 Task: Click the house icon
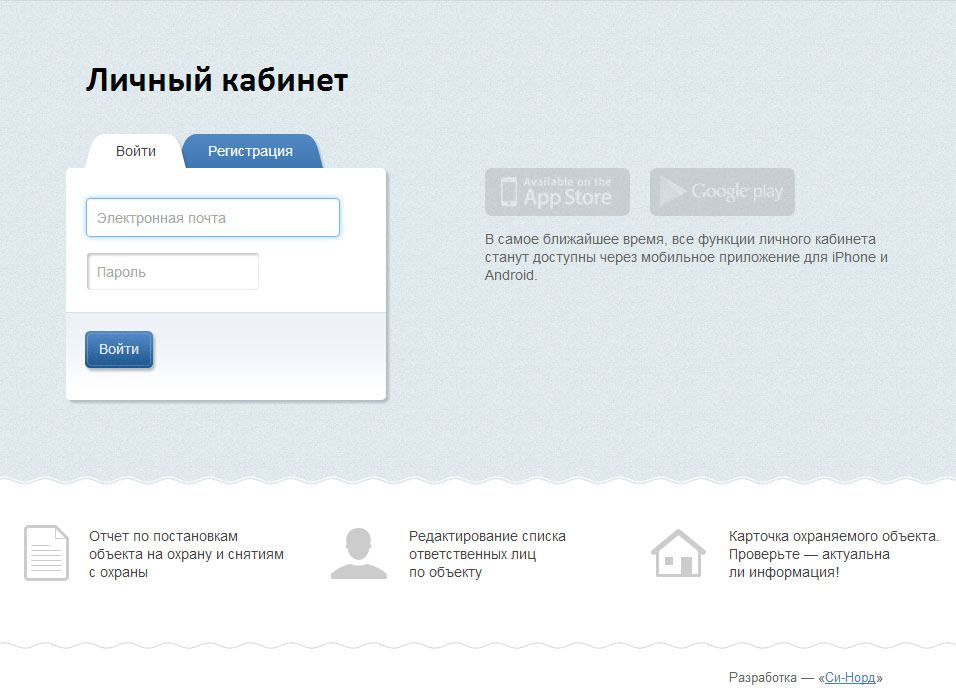678,553
